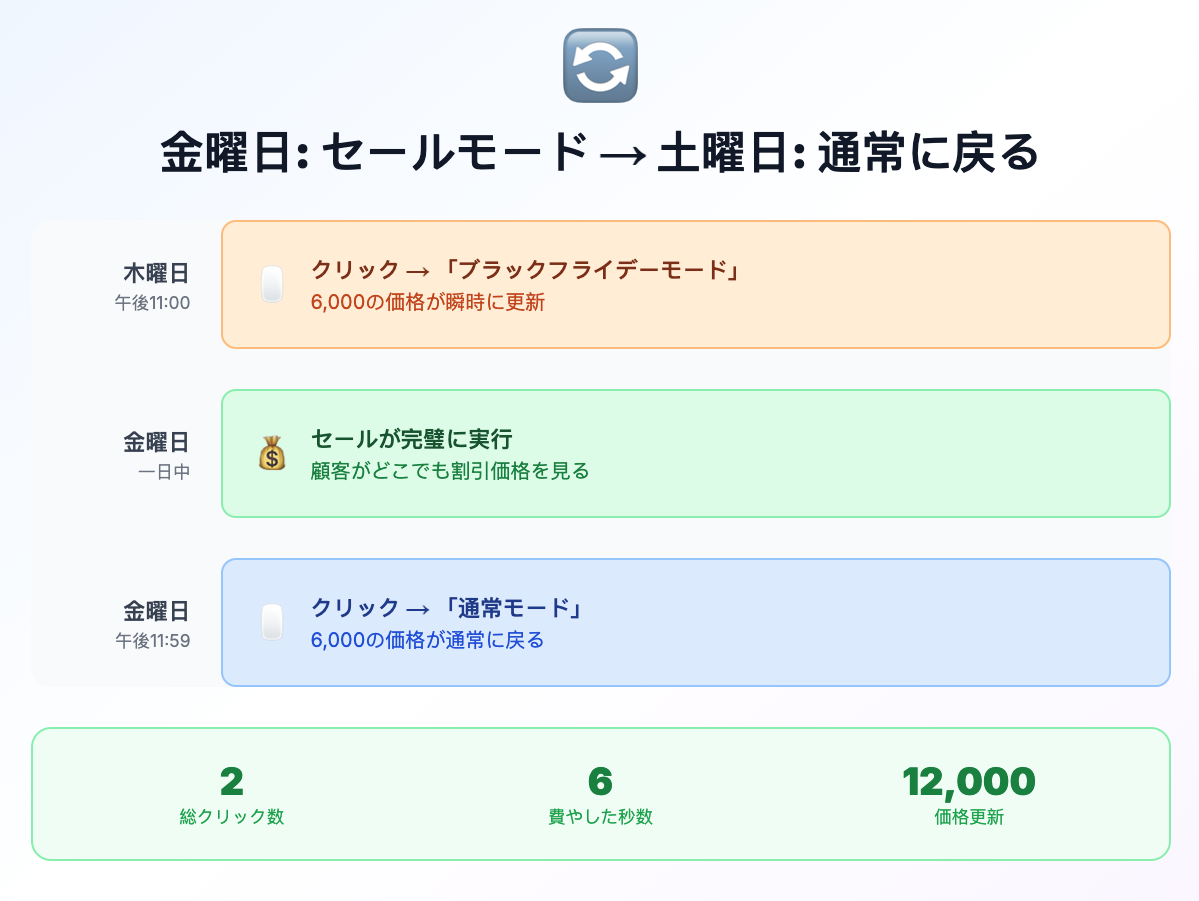
Task: Select the heading 金曜日: セールモード → 土曜日: 通常に戻る
Action: point(600,152)
